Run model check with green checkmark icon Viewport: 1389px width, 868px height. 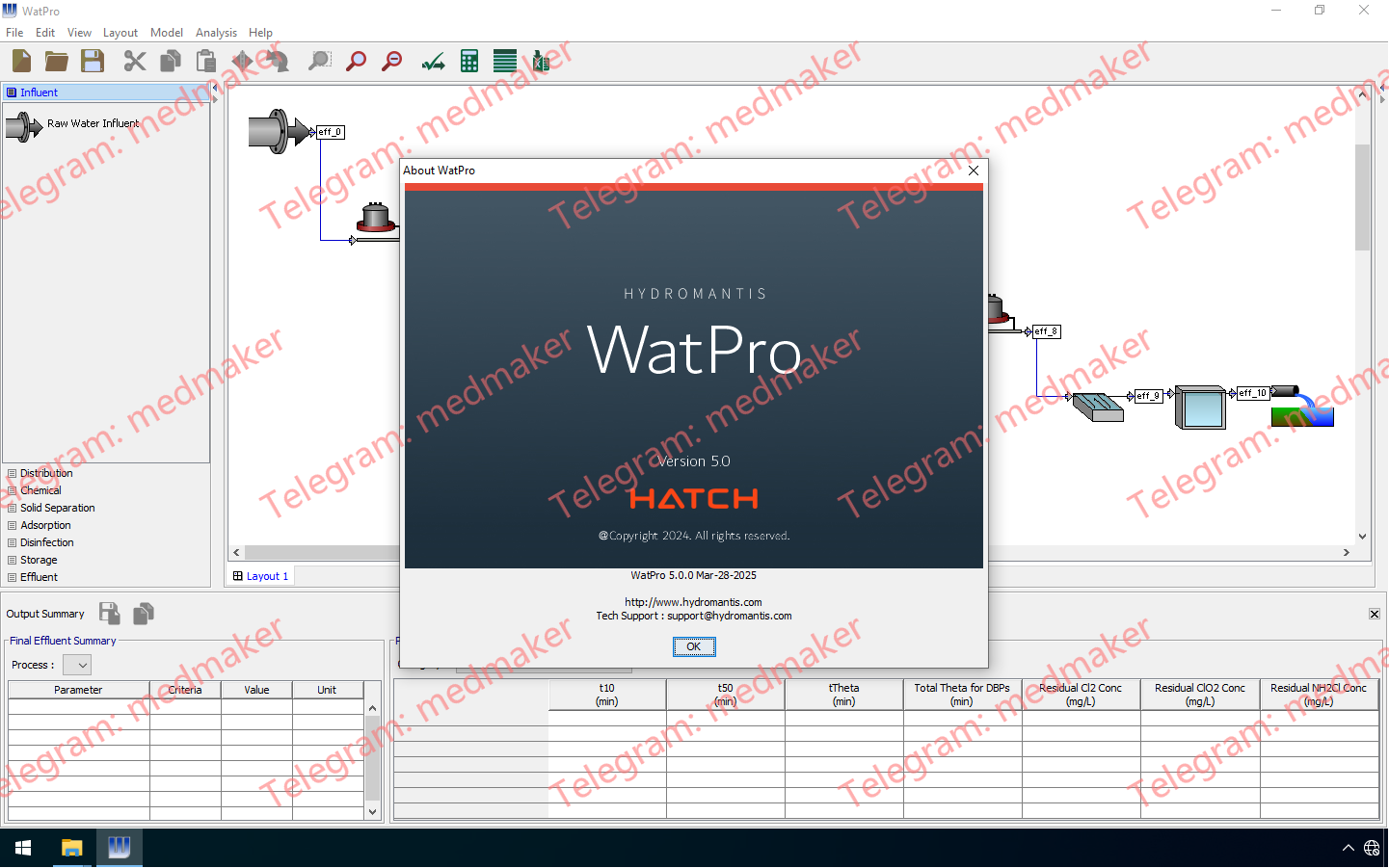tap(432, 60)
